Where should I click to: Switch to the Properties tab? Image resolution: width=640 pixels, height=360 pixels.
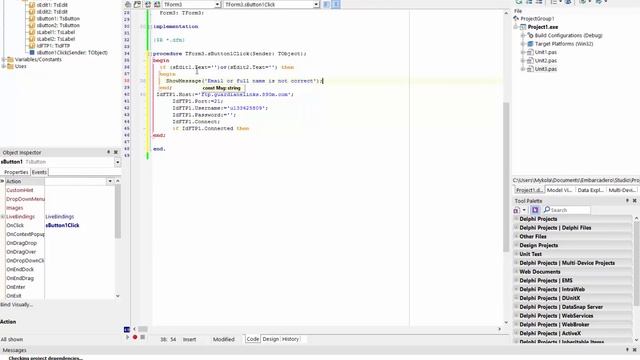pos(16,172)
